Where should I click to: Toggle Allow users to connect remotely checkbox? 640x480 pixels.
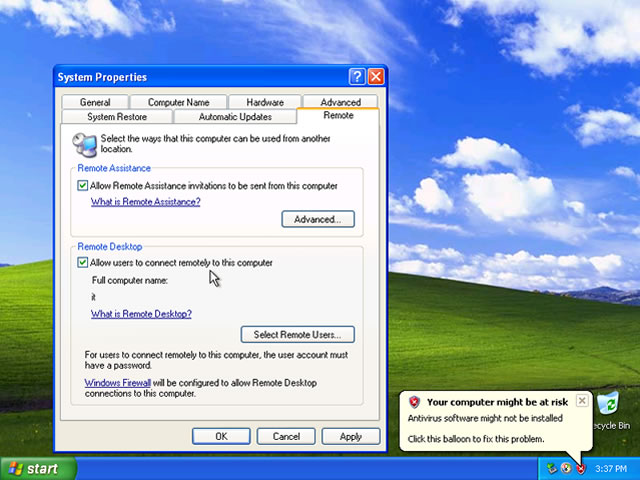(82, 262)
